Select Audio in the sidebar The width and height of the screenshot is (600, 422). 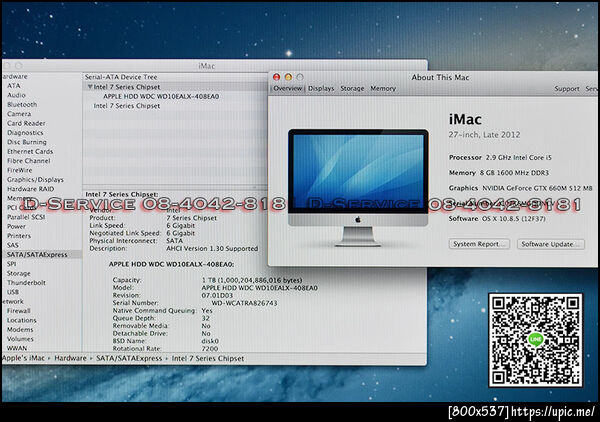click(16, 95)
